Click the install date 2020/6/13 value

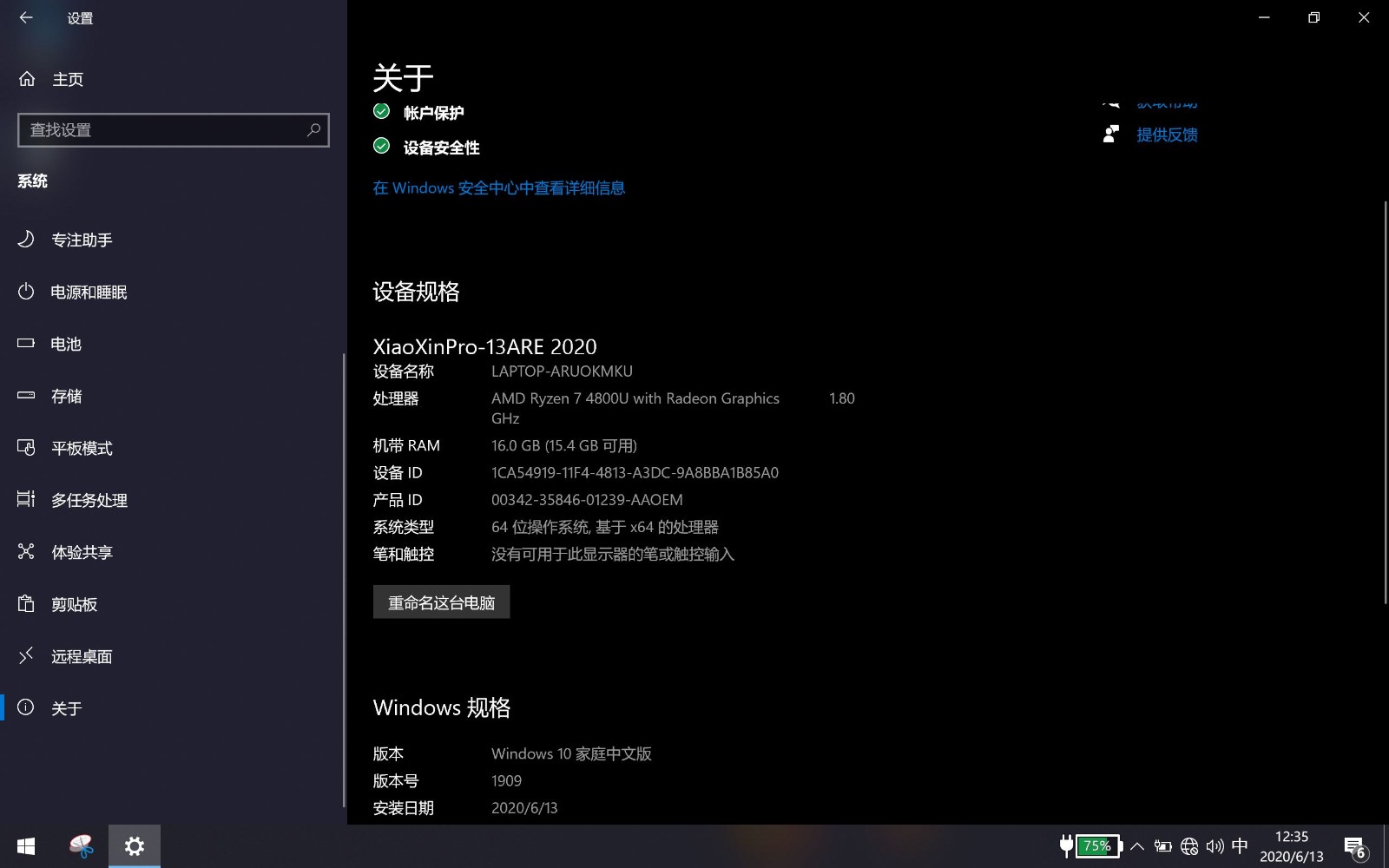(x=524, y=808)
